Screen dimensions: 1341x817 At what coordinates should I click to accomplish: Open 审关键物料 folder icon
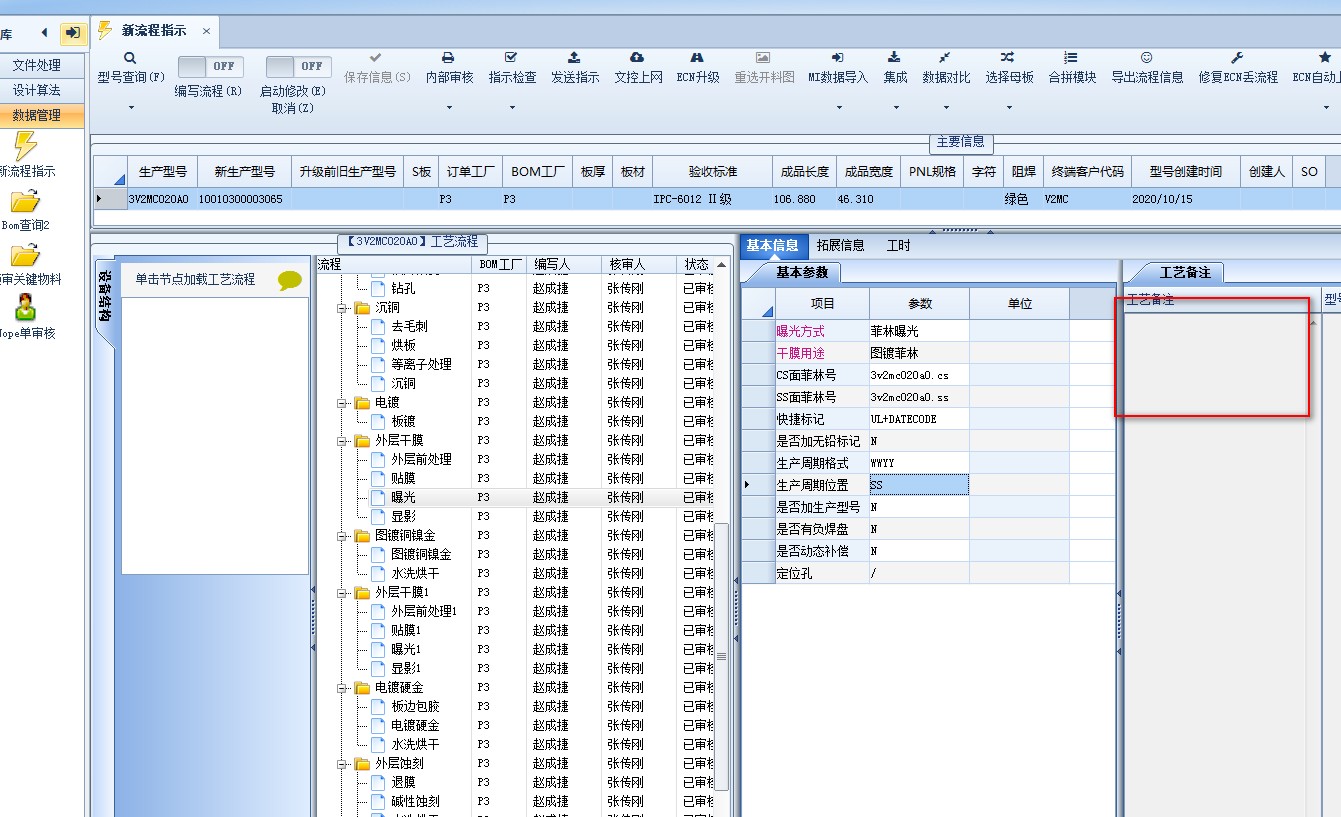point(25,254)
